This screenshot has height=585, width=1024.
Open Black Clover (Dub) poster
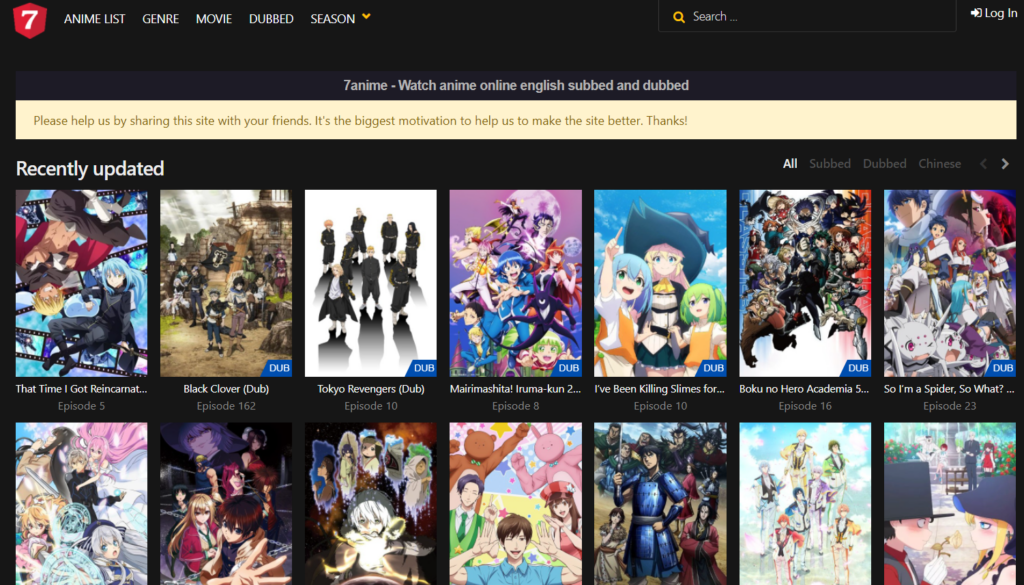coord(226,283)
